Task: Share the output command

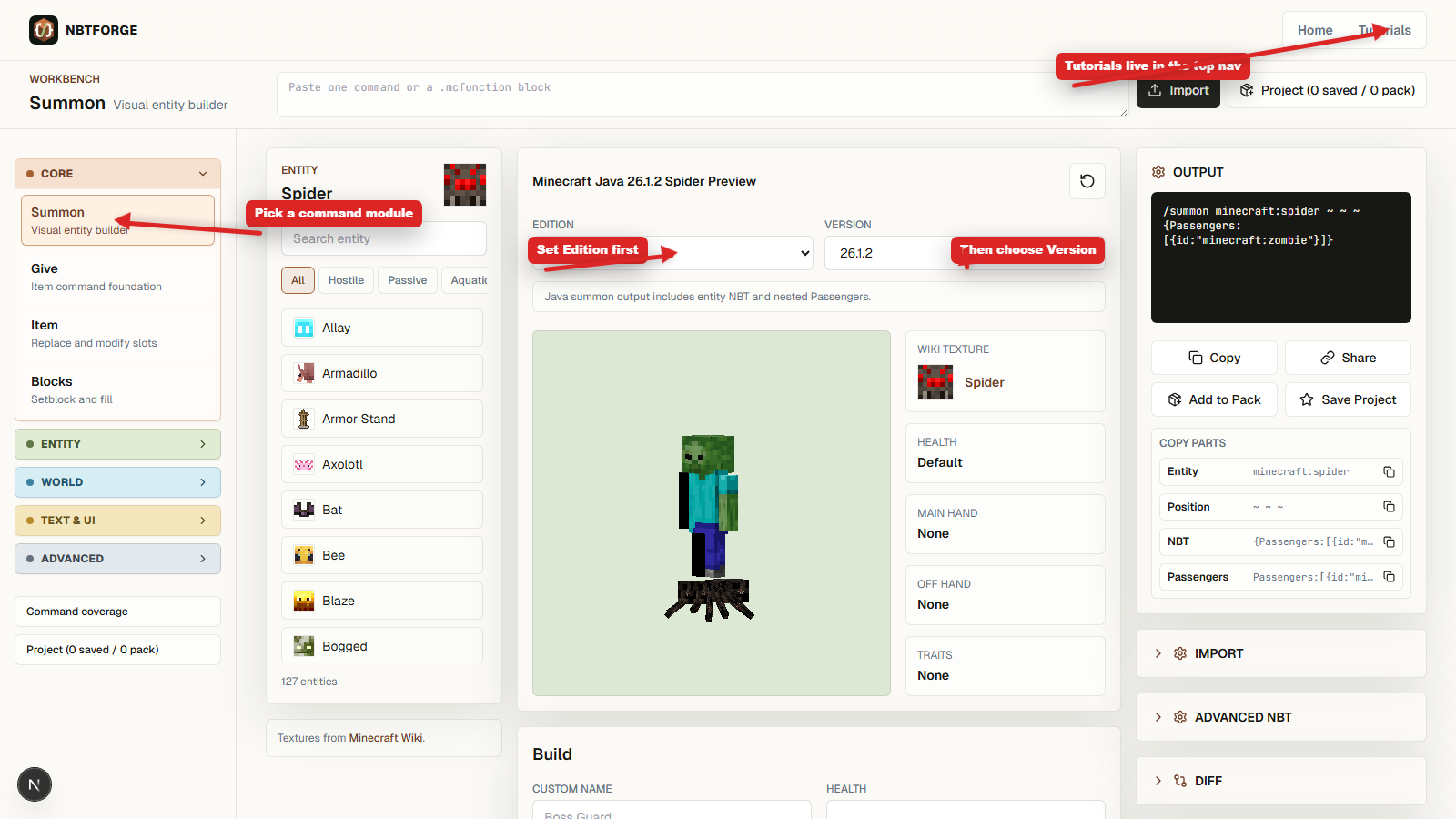Action: tap(1348, 358)
